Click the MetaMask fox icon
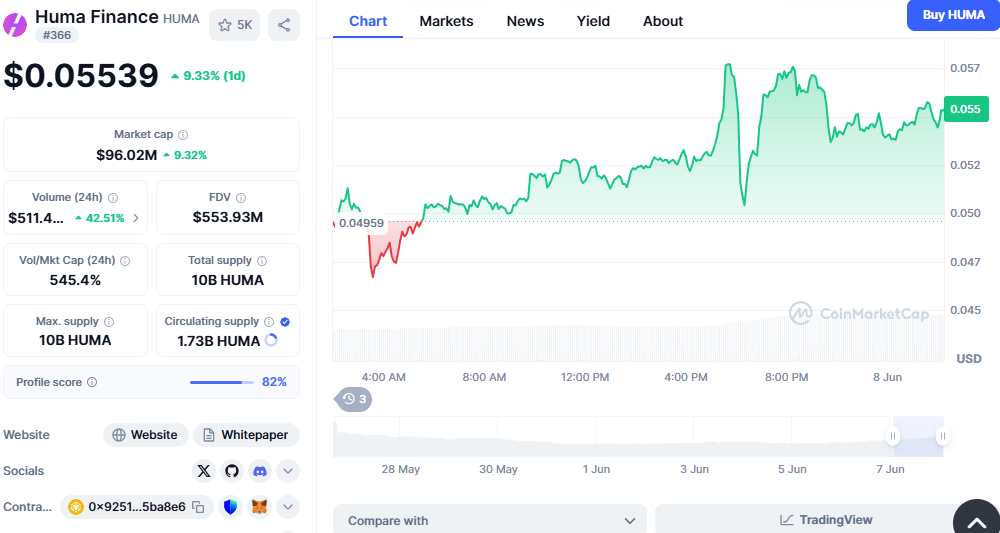 coord(260,507)
